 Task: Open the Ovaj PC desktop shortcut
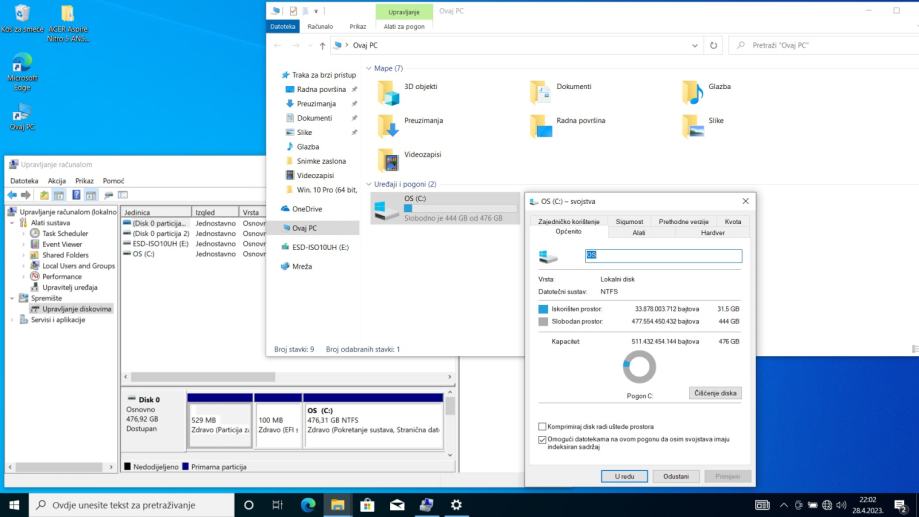[22, 117]
